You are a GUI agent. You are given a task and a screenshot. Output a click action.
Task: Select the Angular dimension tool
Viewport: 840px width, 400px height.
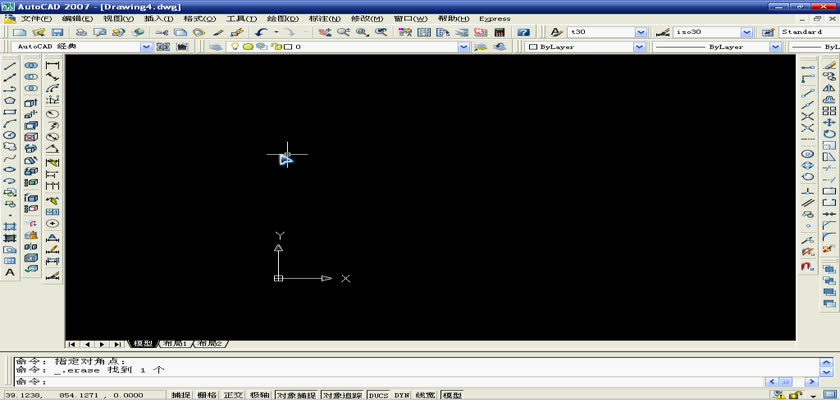click(x=52, y=148)
